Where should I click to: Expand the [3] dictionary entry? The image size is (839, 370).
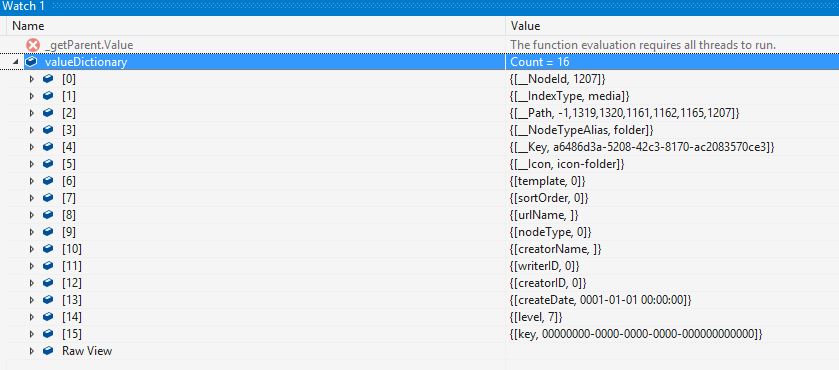pos(32,130)
